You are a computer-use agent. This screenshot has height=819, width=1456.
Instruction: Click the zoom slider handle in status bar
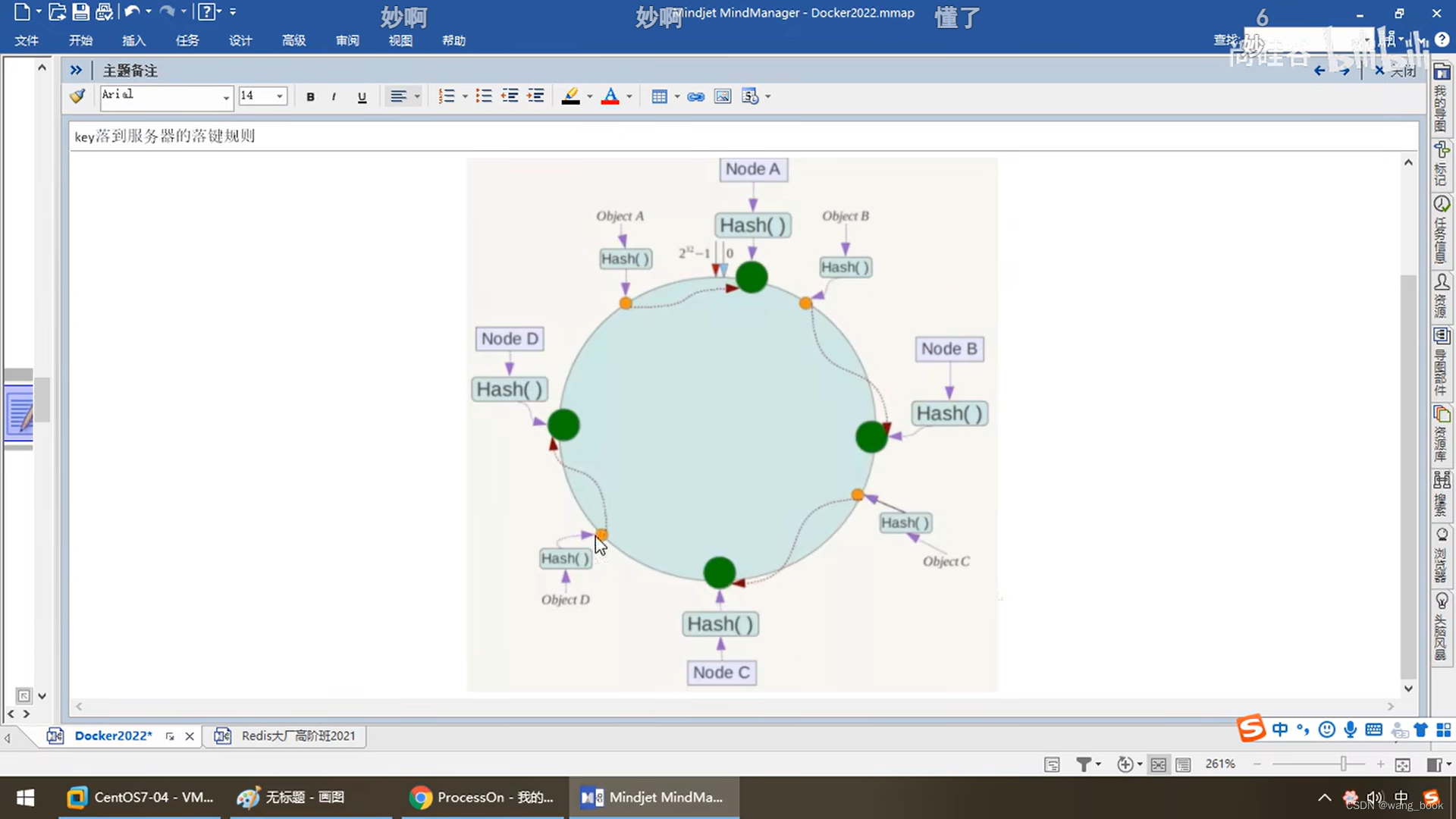point(1343,764)
